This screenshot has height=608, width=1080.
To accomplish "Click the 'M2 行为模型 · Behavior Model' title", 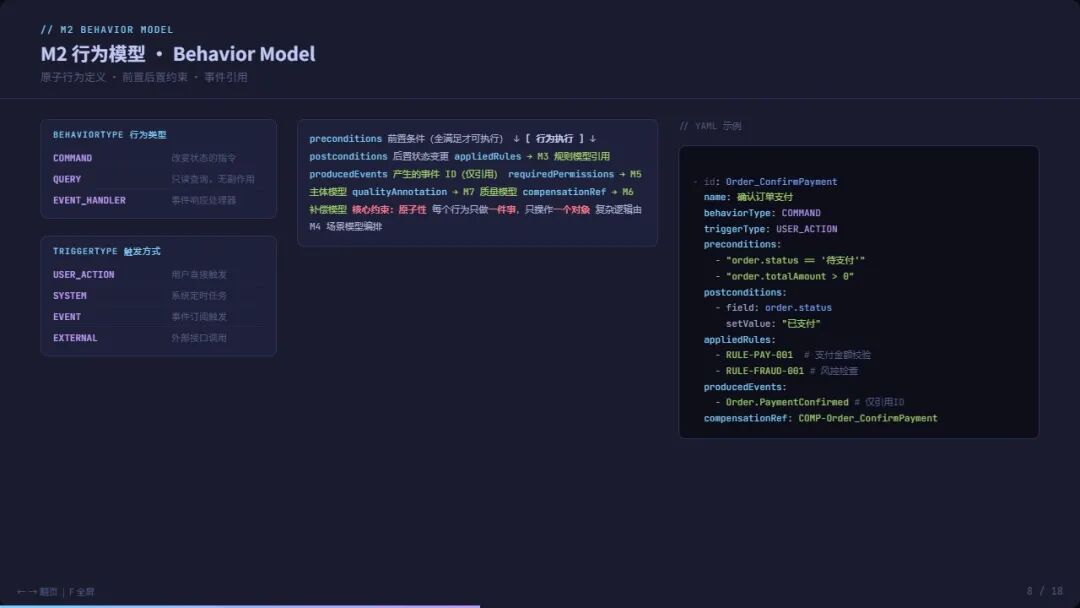I will coord(178,54).
